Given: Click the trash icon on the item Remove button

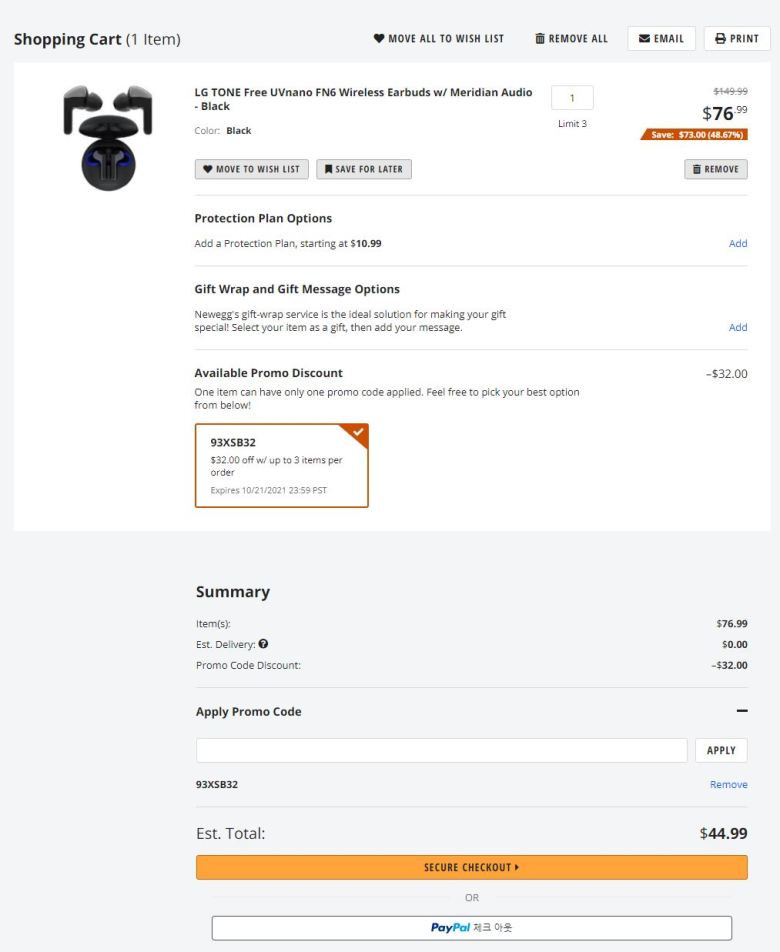Looking at the screenshot, I should tap(697, 169).
